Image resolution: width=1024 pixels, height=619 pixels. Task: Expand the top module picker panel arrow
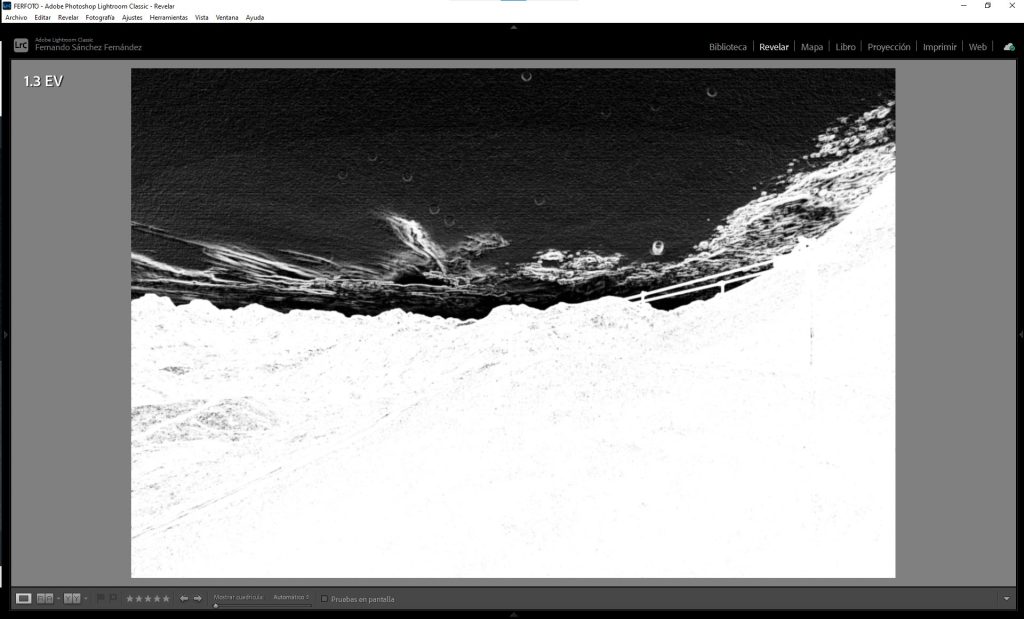pyautogui.click(x=513, y=27)
